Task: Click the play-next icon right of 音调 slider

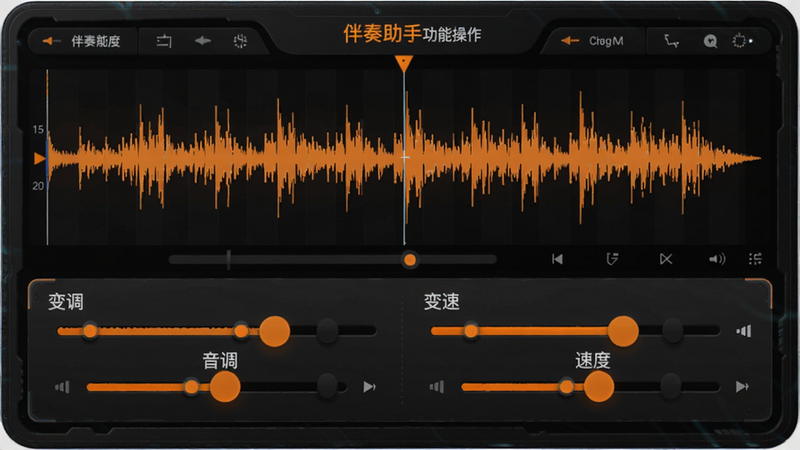Action: point(369,387)
